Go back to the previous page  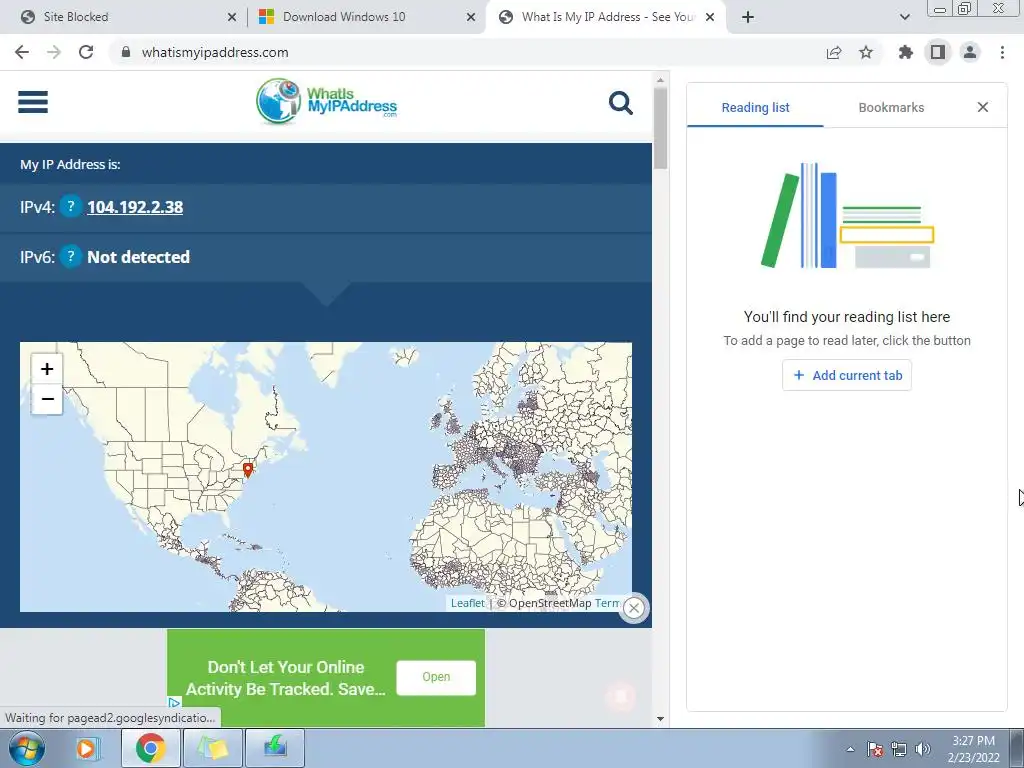(x=22, y=52)
